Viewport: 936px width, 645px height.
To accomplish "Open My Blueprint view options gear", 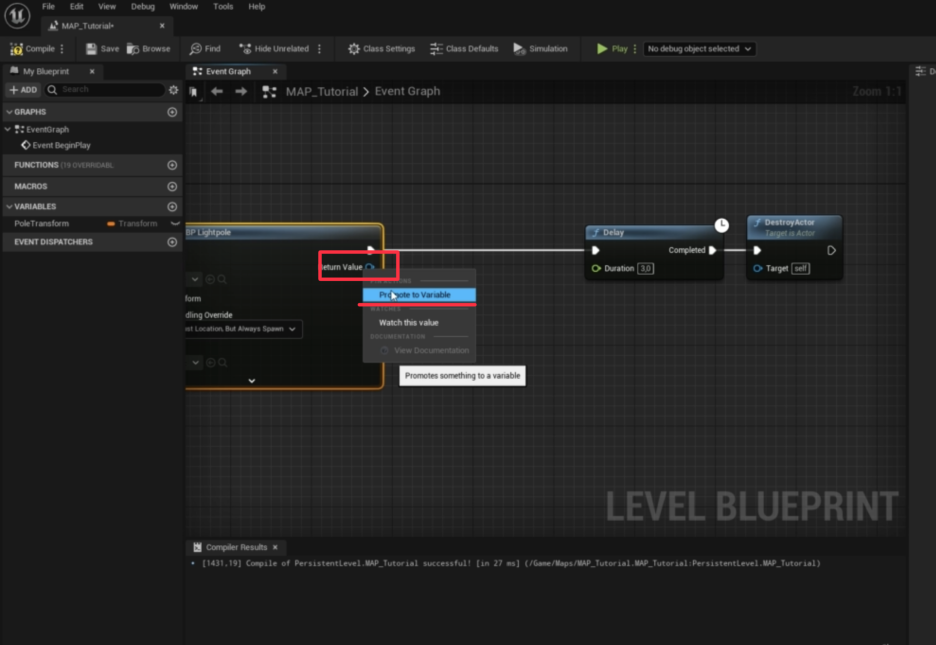I will (173, 90).
